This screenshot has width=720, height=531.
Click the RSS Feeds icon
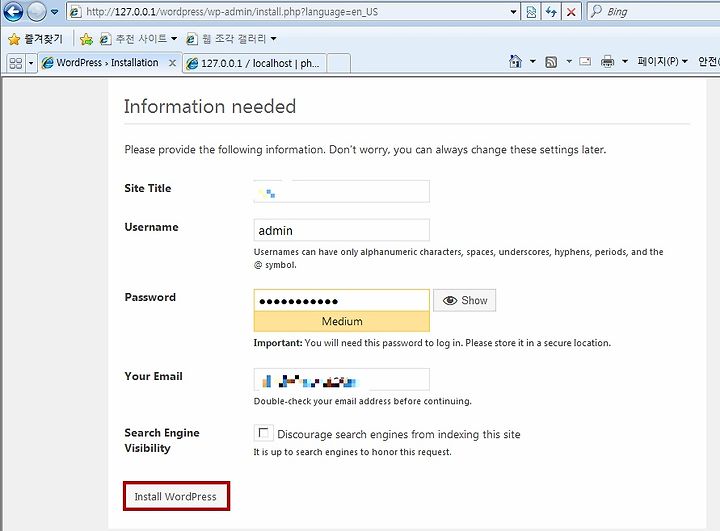click(551, 62)
